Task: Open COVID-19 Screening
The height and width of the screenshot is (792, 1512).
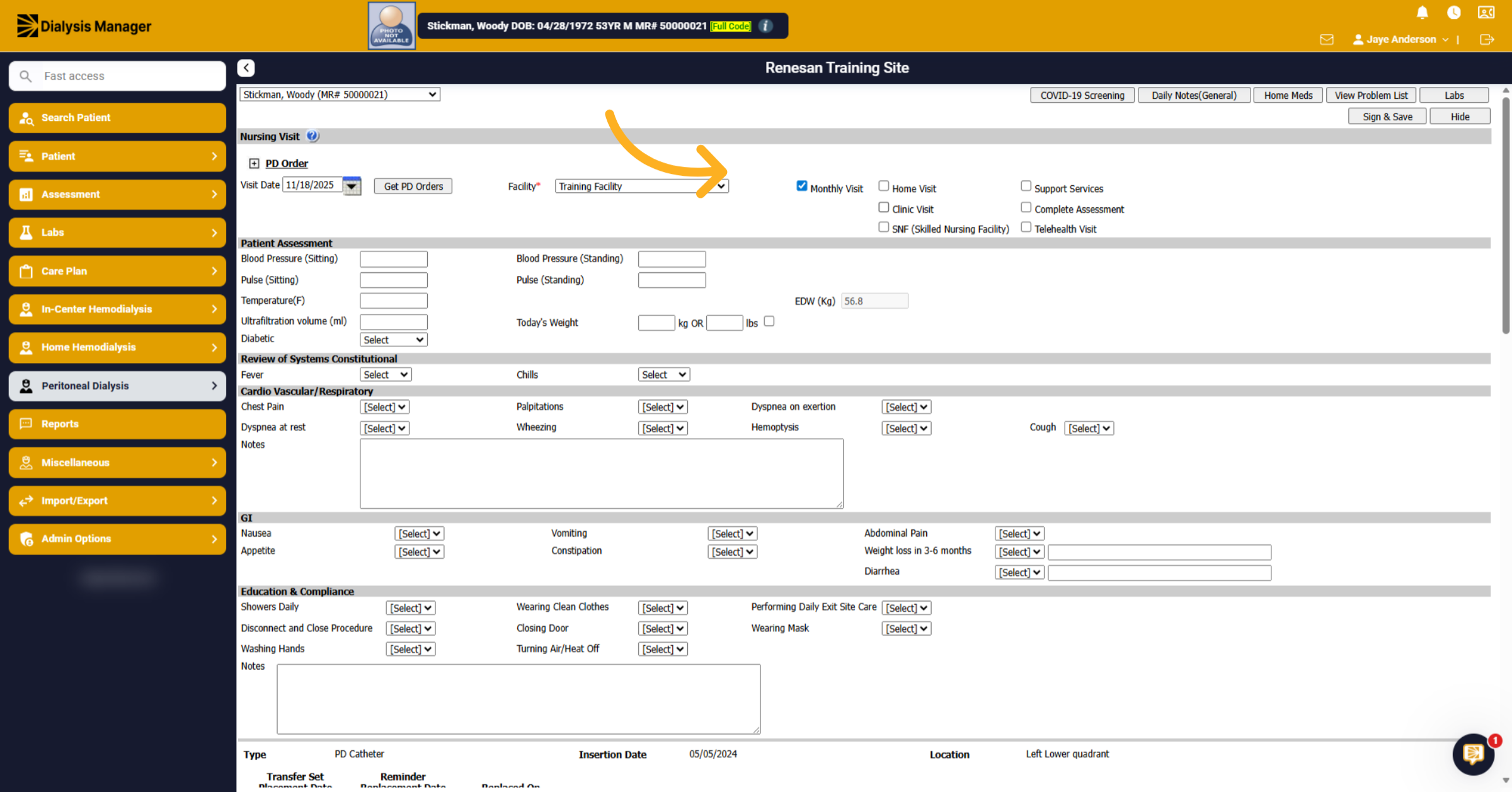Action: (x=1082, y=95)
